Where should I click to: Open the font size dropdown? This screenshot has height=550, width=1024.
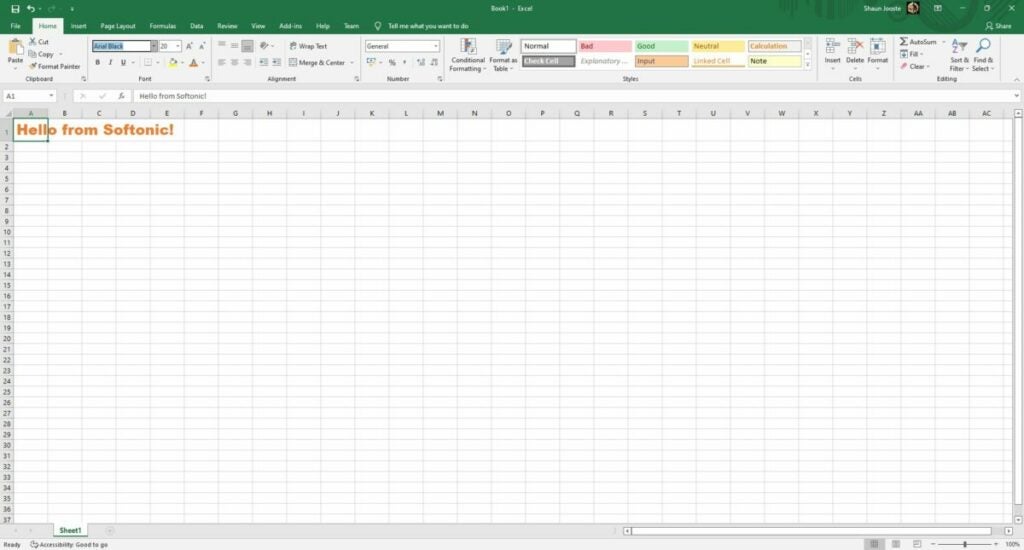[x=178, y=46]
